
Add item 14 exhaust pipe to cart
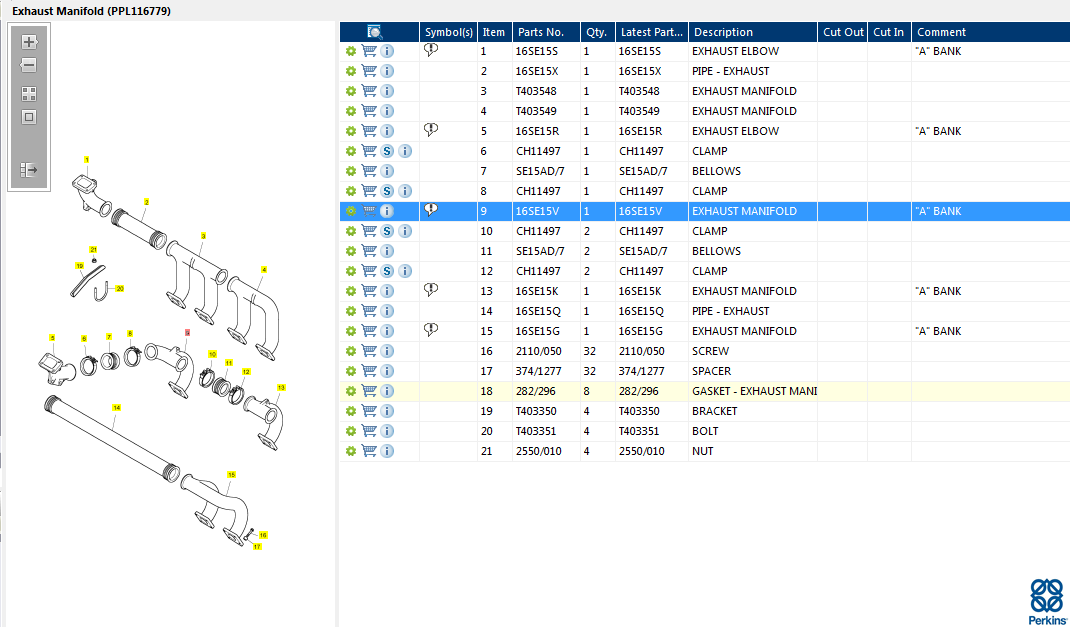(x=369, y=311)
